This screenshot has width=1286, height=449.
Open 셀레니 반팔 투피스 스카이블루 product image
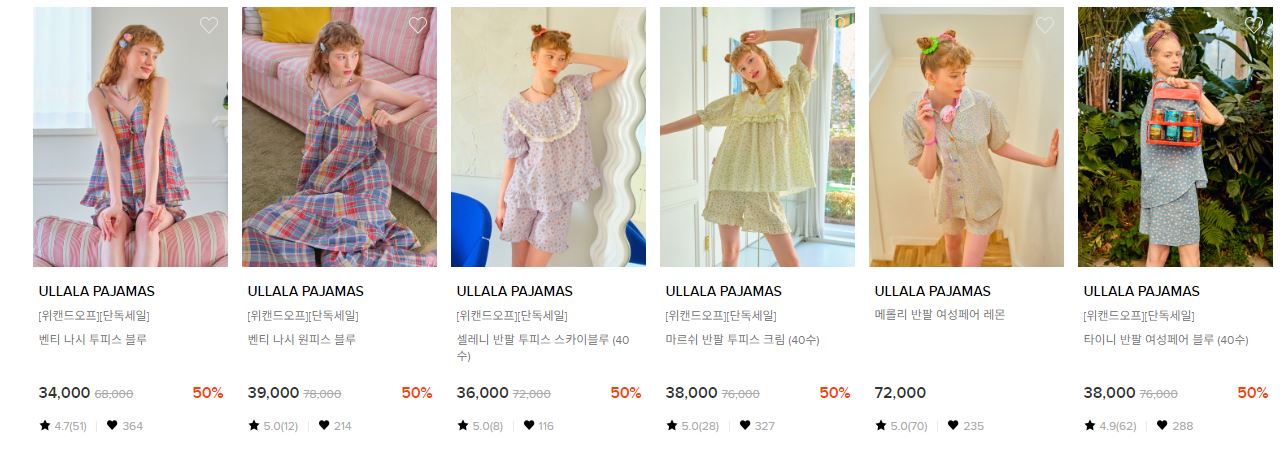(548, 137)
